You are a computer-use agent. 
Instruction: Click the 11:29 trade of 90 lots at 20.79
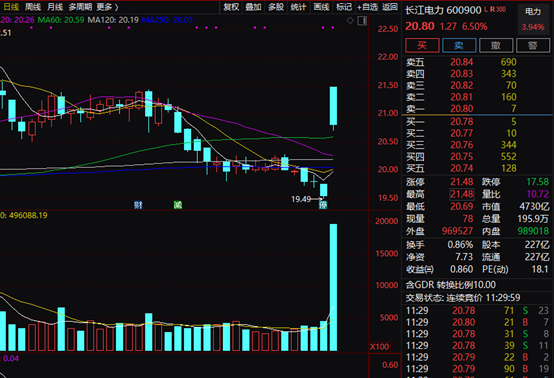(478, 369)
